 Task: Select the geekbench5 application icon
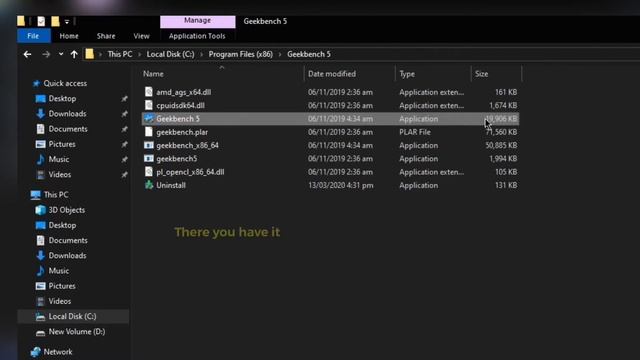pos(149,158)
